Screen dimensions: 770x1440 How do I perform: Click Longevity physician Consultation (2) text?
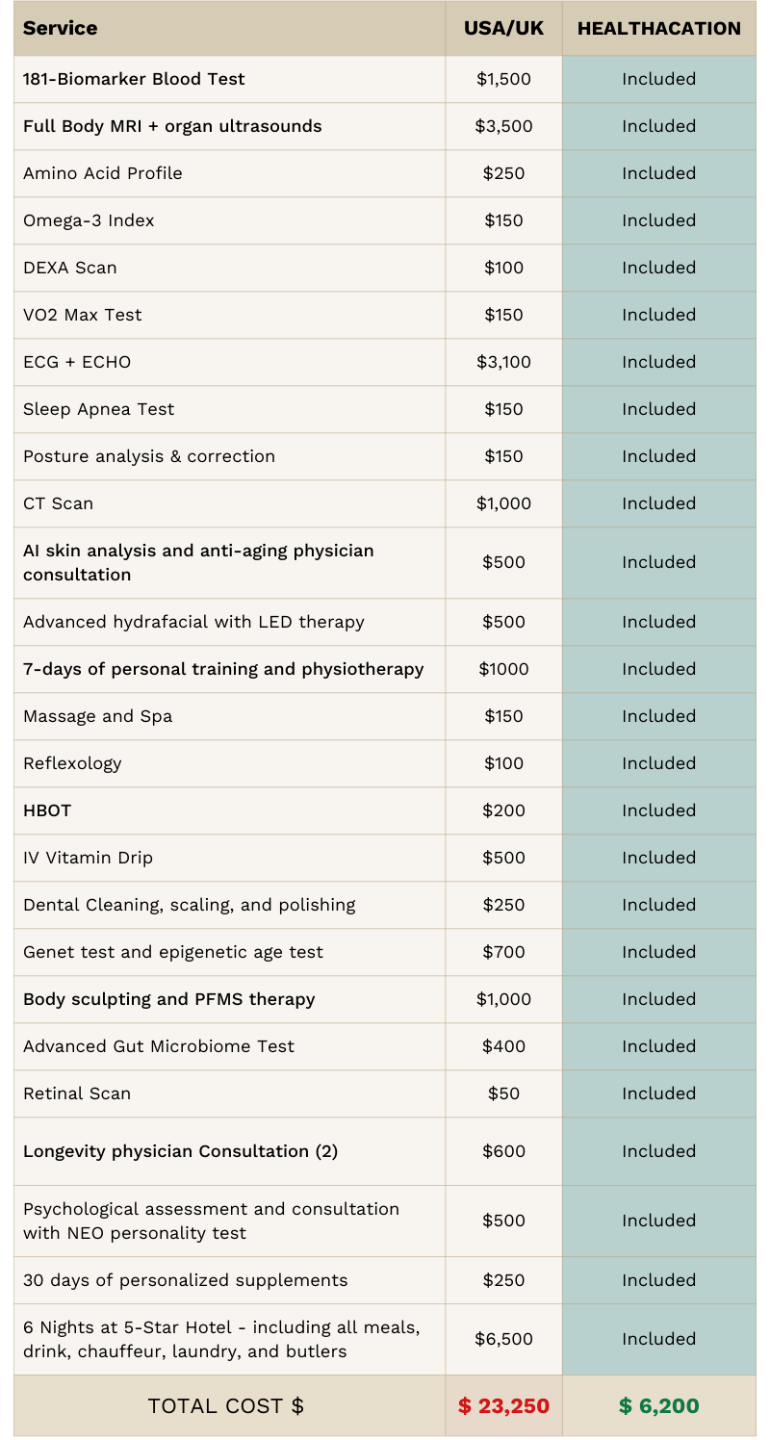click(x=180, y=1151)
